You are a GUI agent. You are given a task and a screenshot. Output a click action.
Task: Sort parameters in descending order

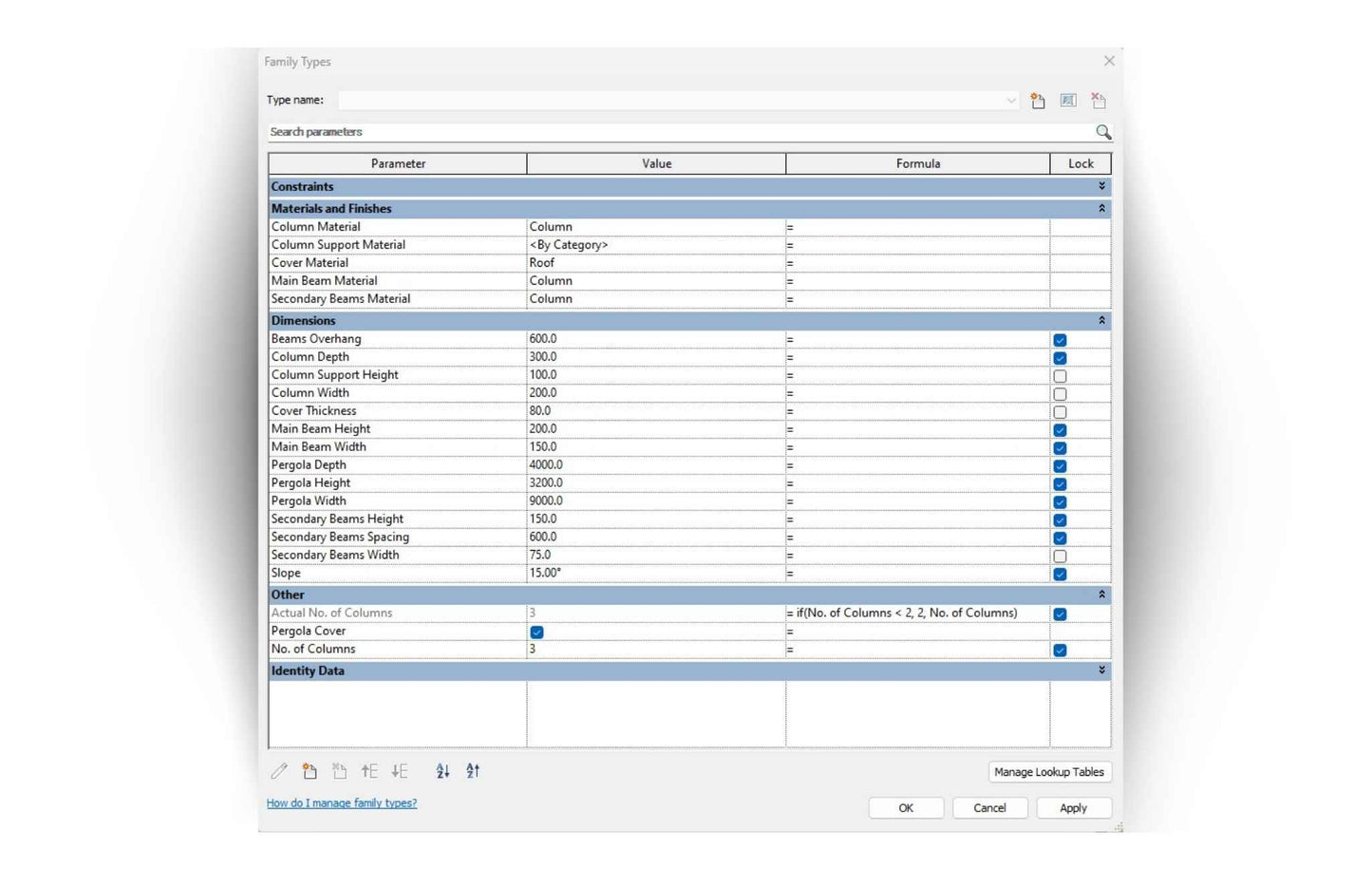[x=473, y=771]
